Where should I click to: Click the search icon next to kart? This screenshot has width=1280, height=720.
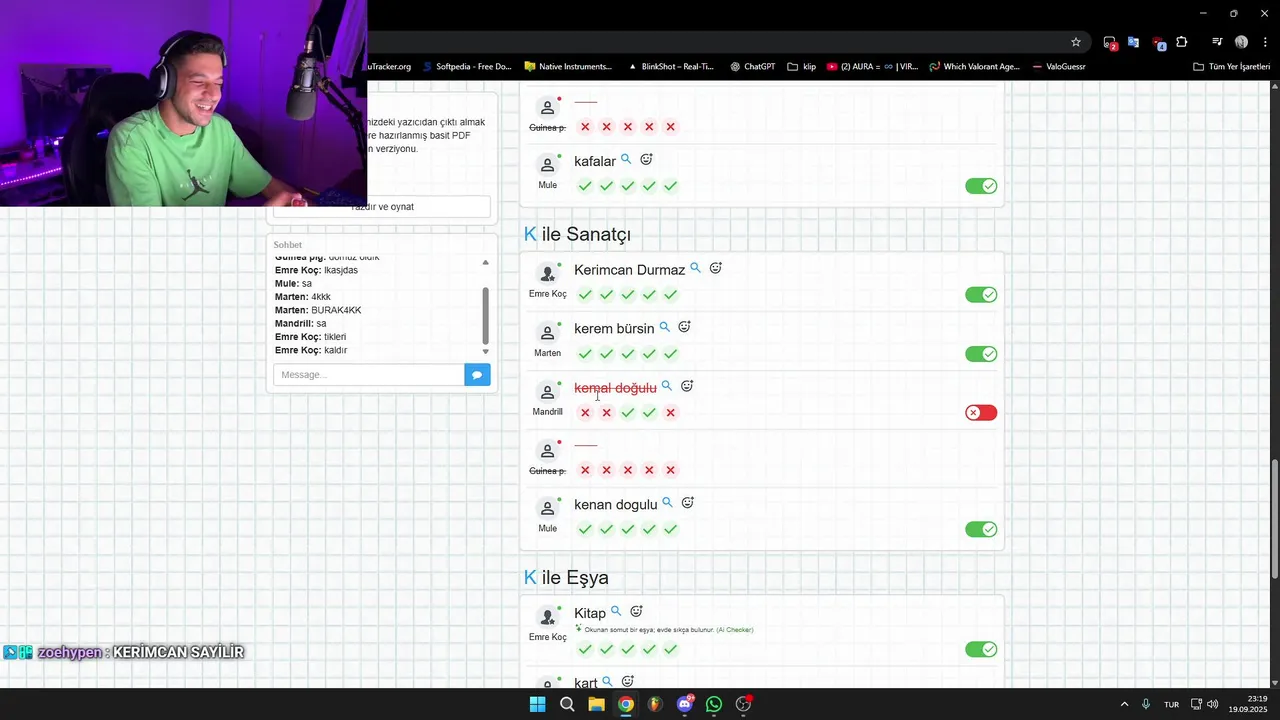[x=607, y=682]
